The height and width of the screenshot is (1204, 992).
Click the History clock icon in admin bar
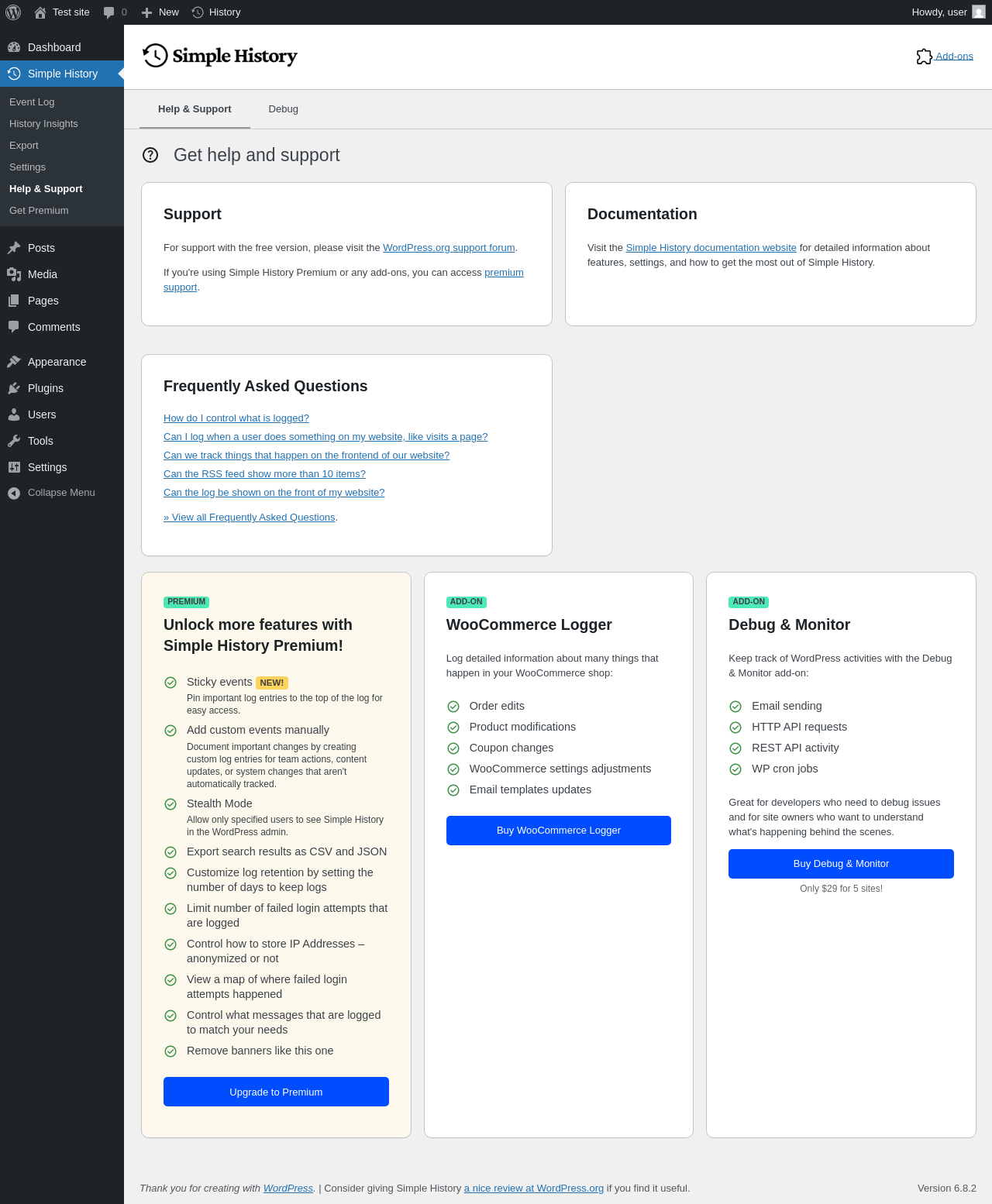click(198, 12)
